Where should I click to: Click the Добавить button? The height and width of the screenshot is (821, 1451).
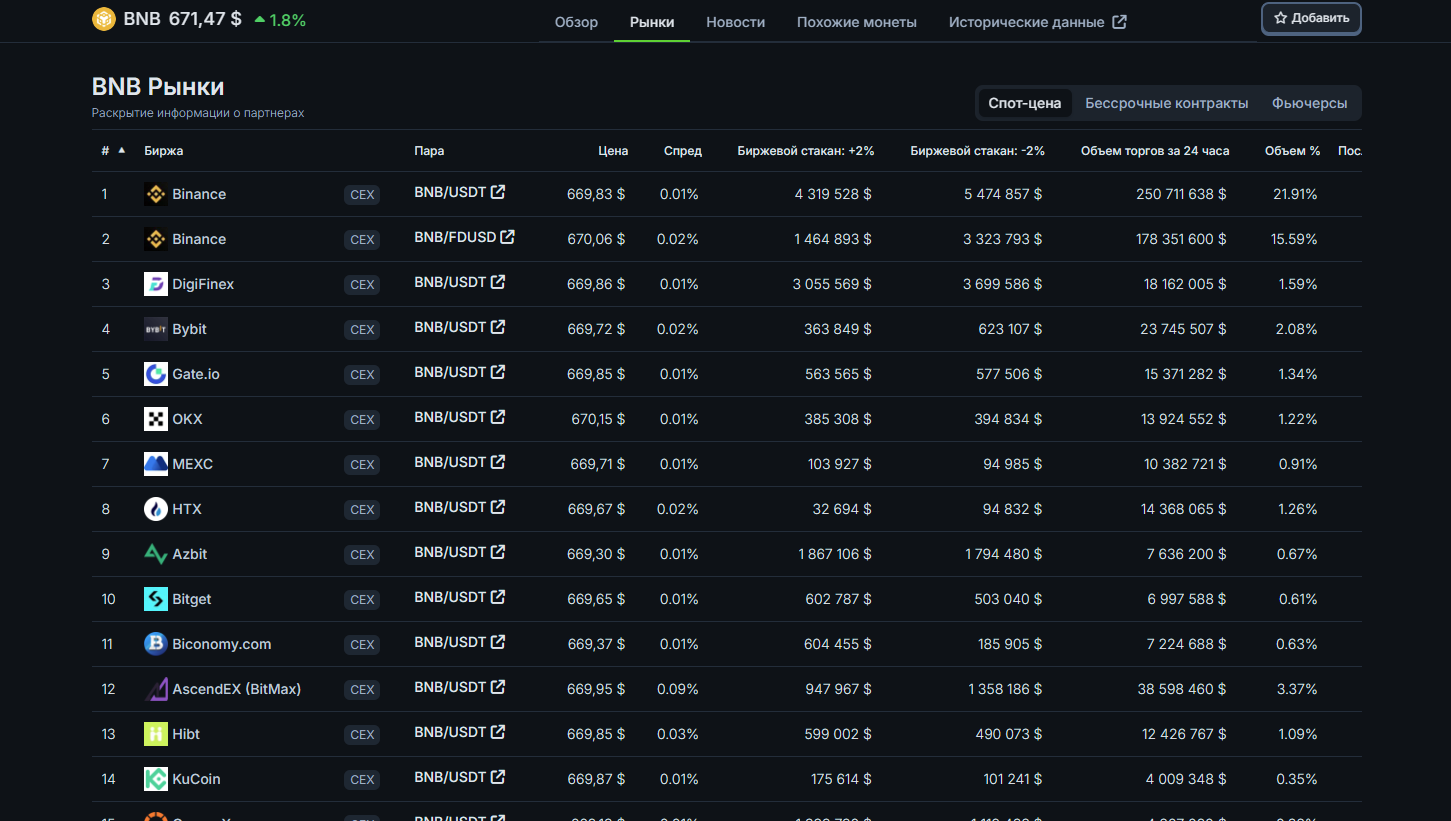point(1311,18)
